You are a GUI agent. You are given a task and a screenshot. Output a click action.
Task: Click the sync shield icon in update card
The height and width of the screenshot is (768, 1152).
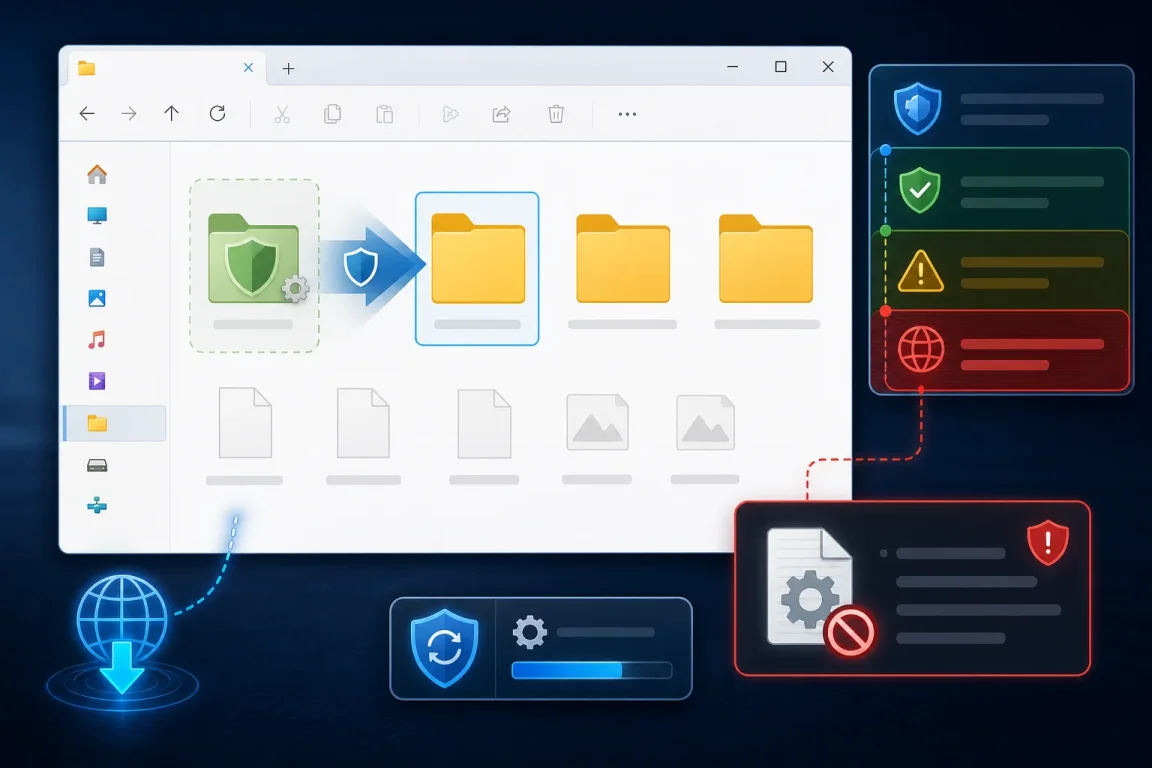444,648
